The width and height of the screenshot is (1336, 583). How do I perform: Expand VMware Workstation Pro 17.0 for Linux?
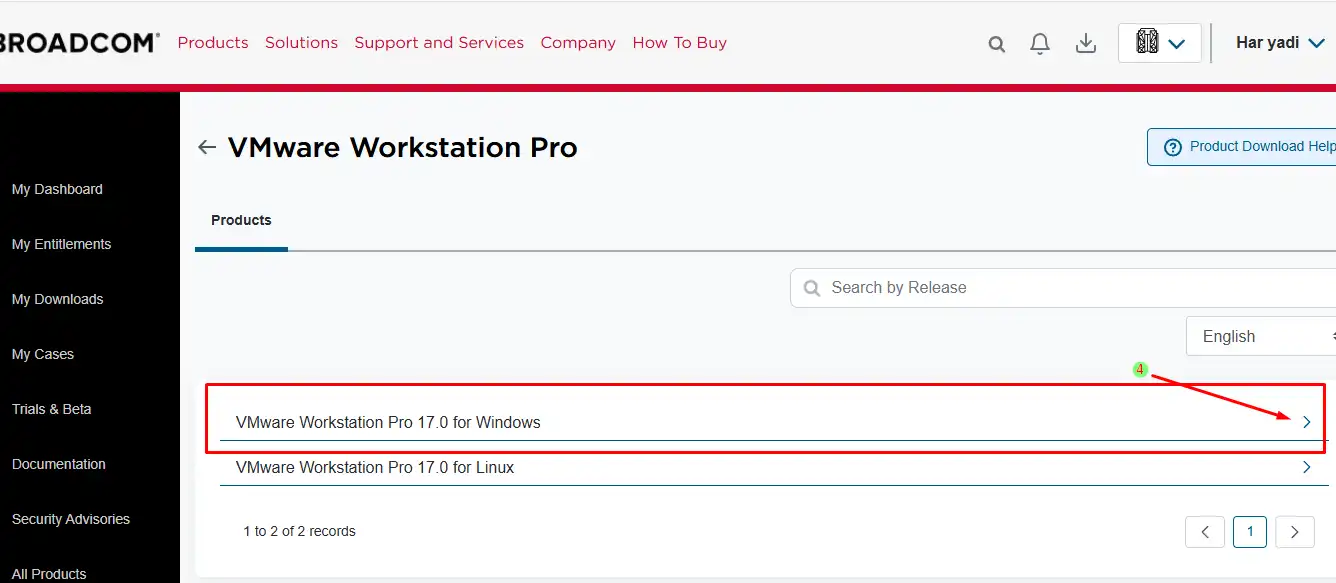tap(1306, 468)
